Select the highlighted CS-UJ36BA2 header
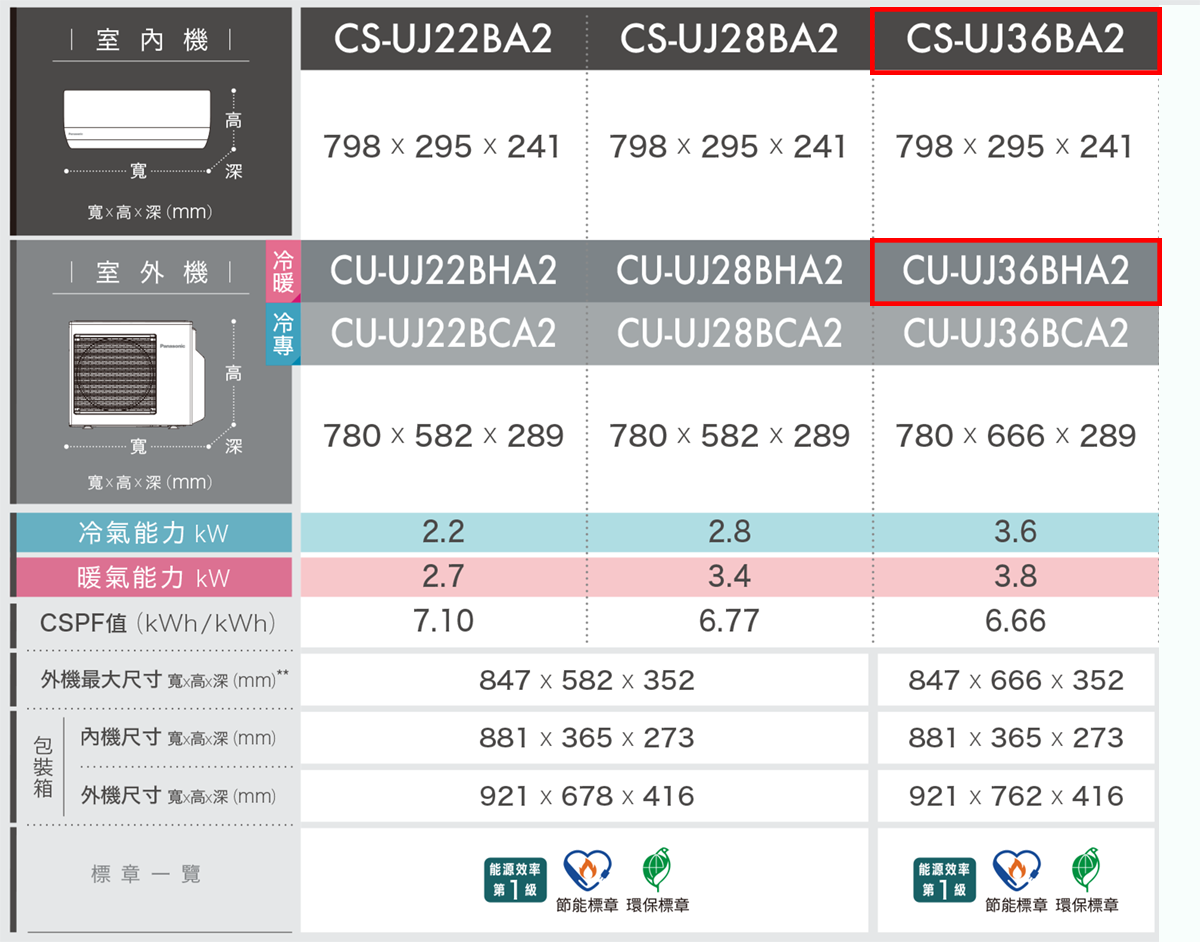This screenshot has width=1200, height=942. [x=1015, y=39]
